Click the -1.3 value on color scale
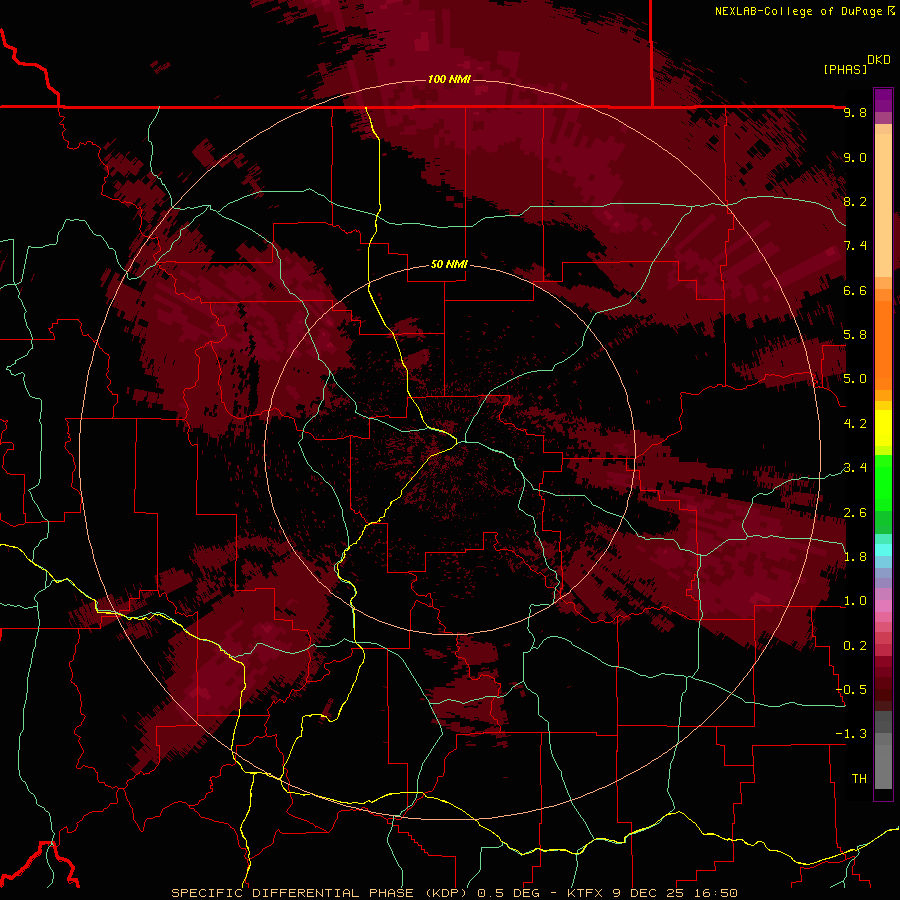 pyautogui.click(x=851, y=734)
